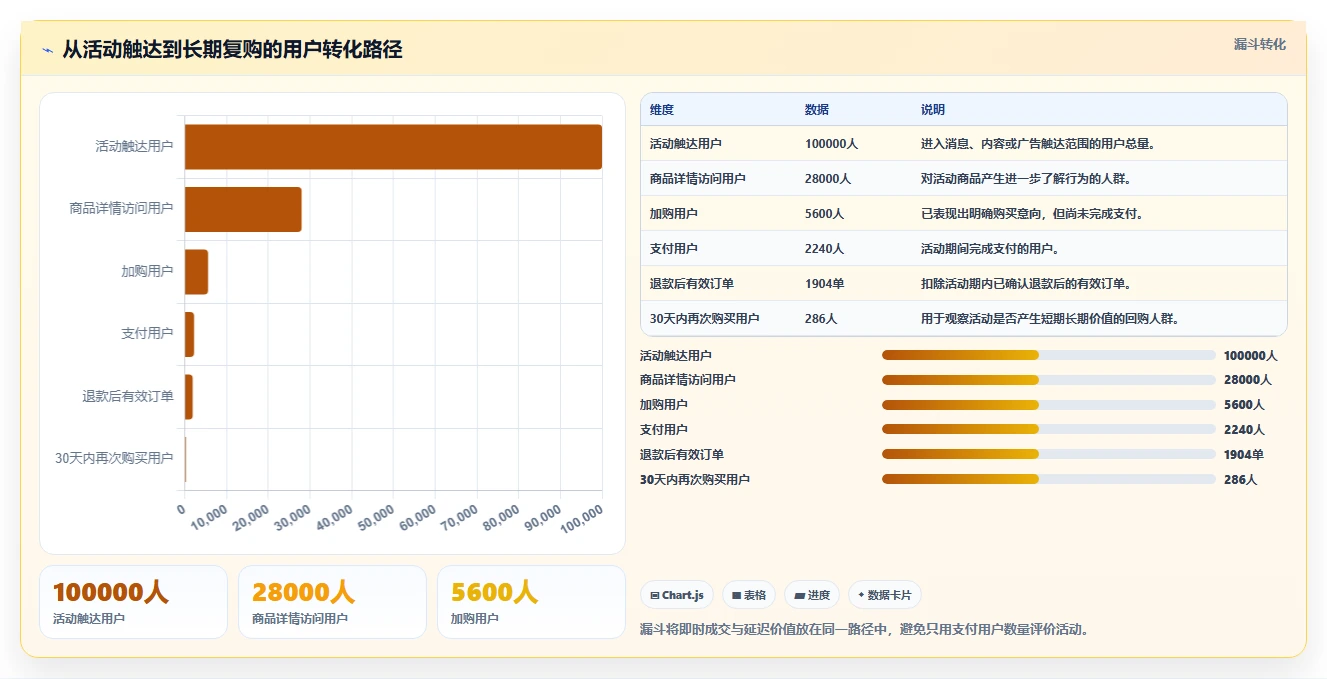This screenshot has width=1327, height=679.
Task: Click the 1904单 value beside the progress bar
Action: point(1244,454)
